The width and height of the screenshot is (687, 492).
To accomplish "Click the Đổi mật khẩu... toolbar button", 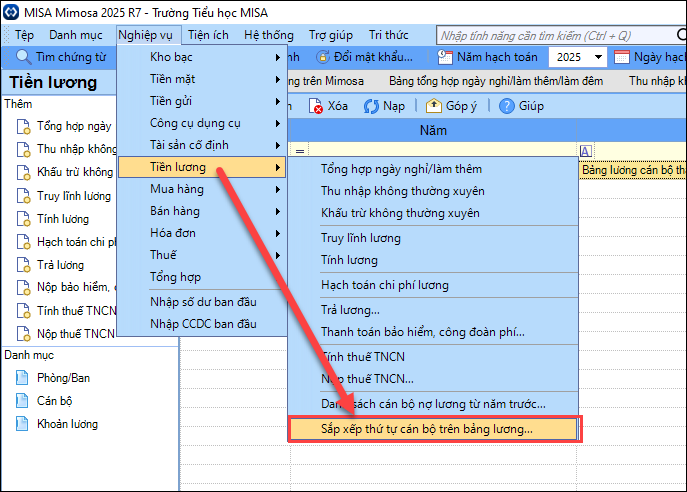I will point(365,57).
